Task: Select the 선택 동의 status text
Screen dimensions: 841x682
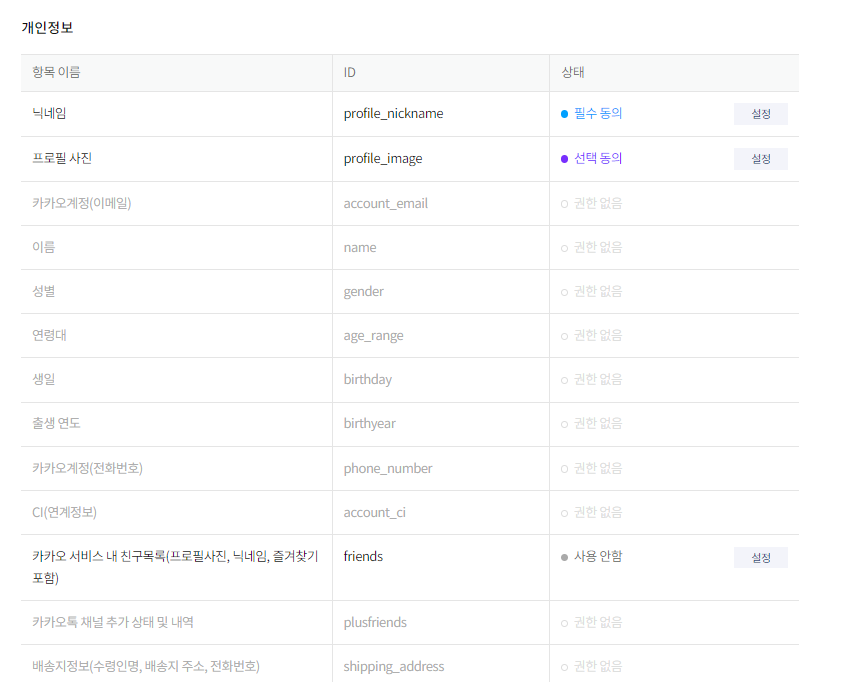Action: (597, 158)
